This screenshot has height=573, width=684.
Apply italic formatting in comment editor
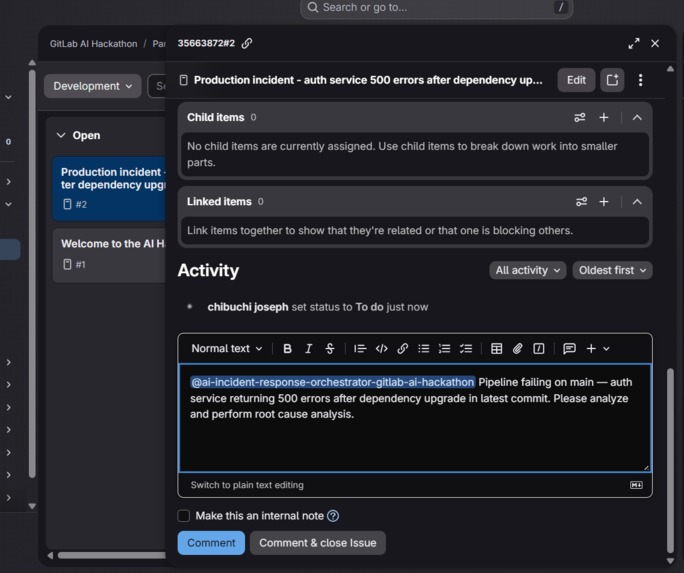(x=308, y=348)
